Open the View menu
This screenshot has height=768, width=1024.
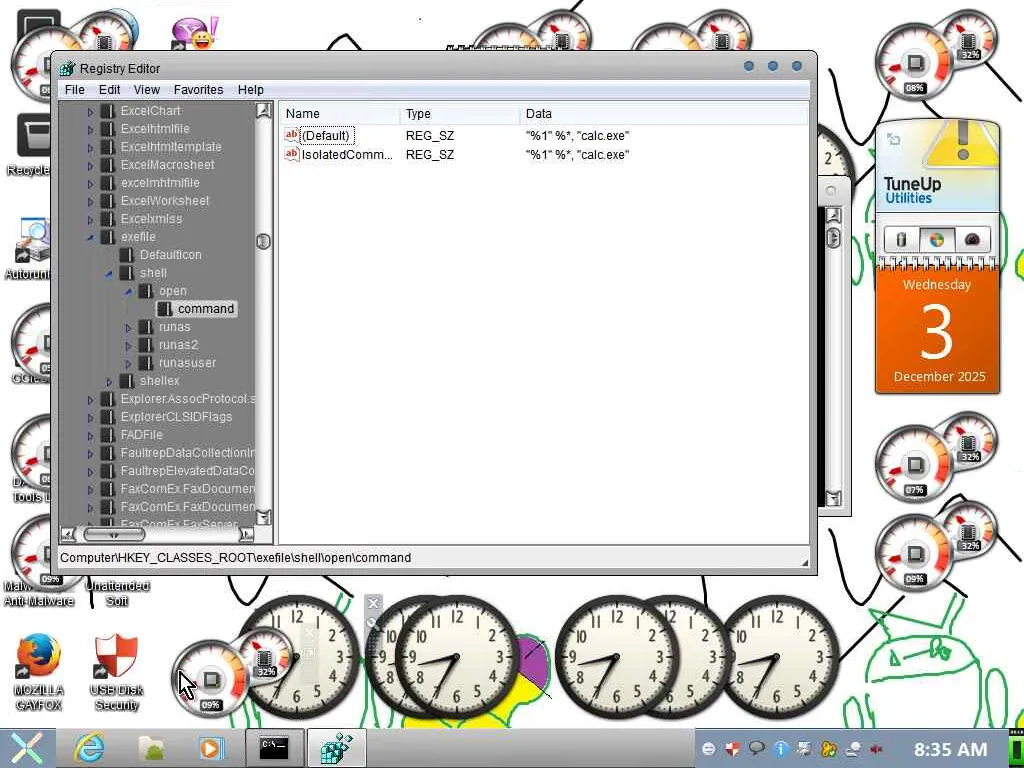147,89
